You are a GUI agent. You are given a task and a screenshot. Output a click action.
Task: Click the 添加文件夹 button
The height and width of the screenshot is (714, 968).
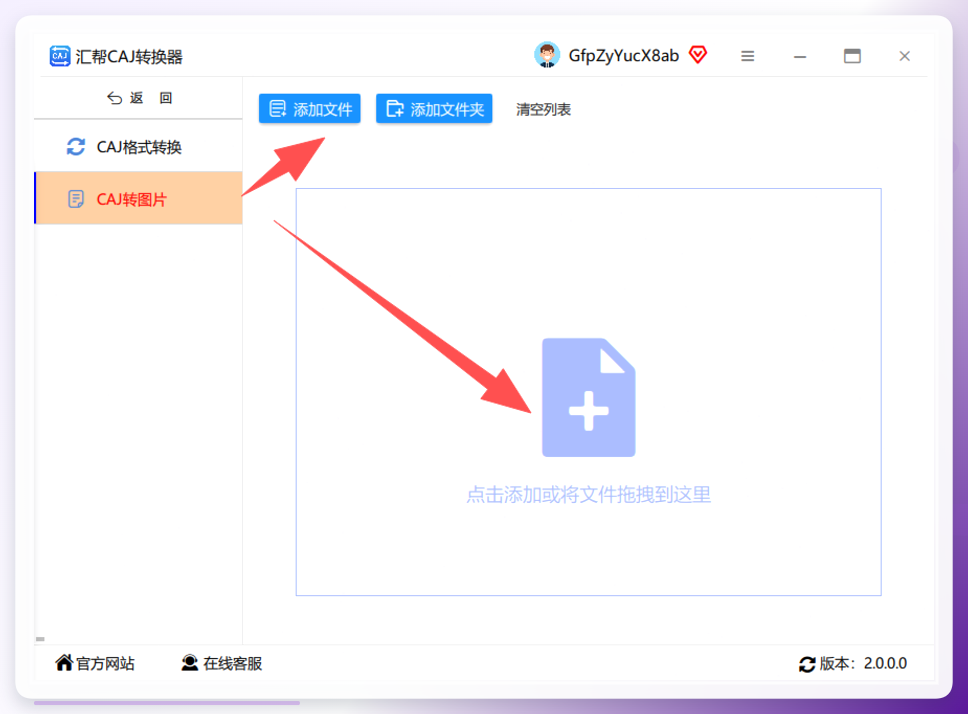click(x=434, y=109)
